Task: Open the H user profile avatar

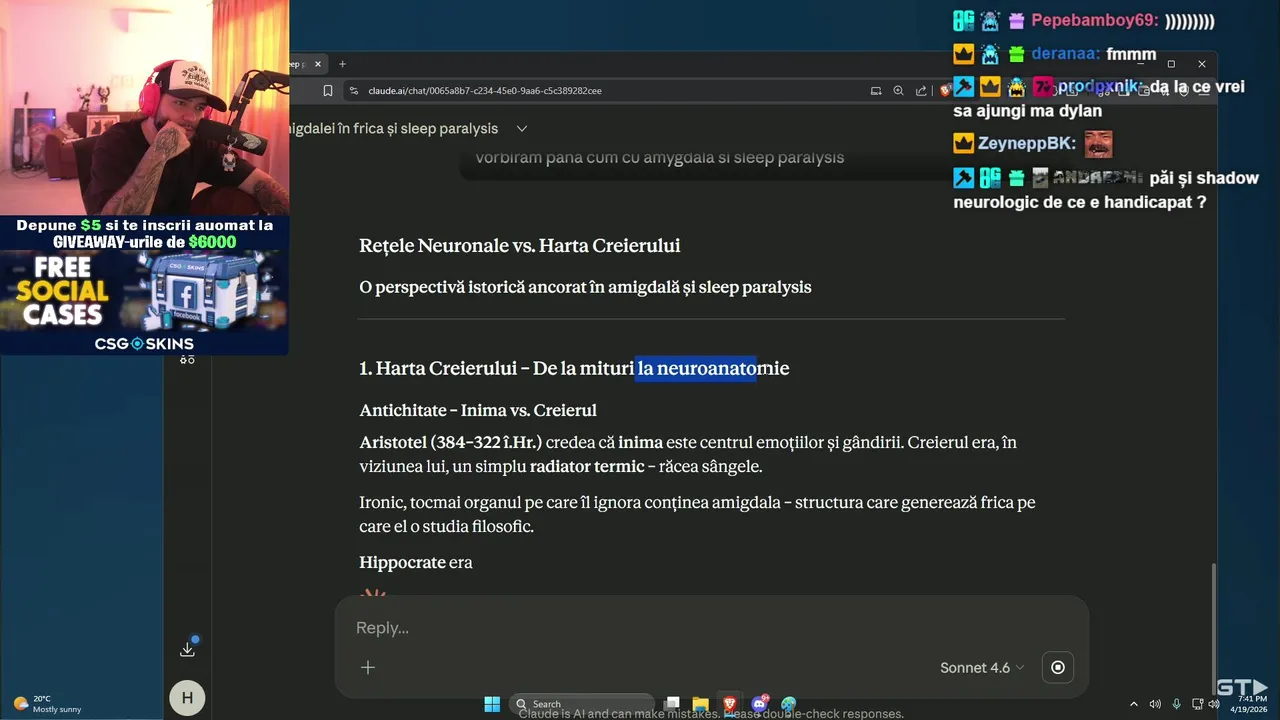Action: pos(187,697)
